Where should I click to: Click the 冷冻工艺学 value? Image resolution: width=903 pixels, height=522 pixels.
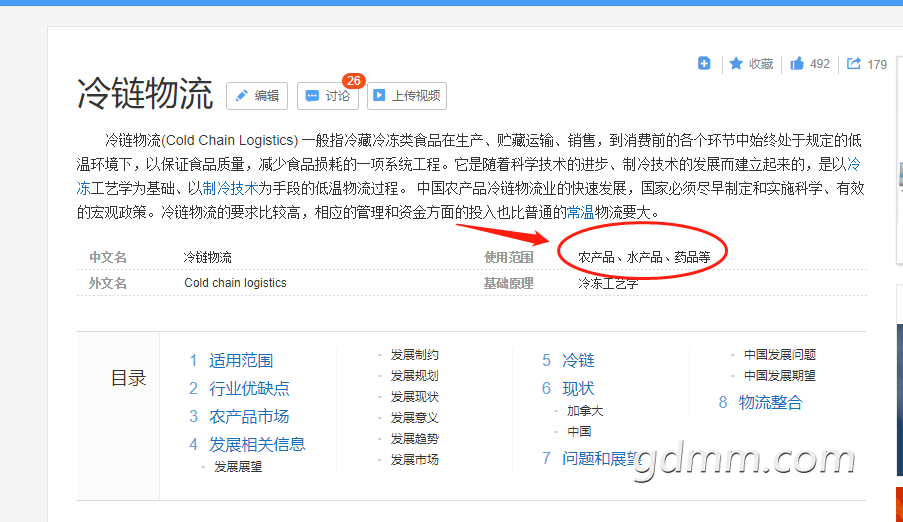pyautogui.click(x=608, y=283)
